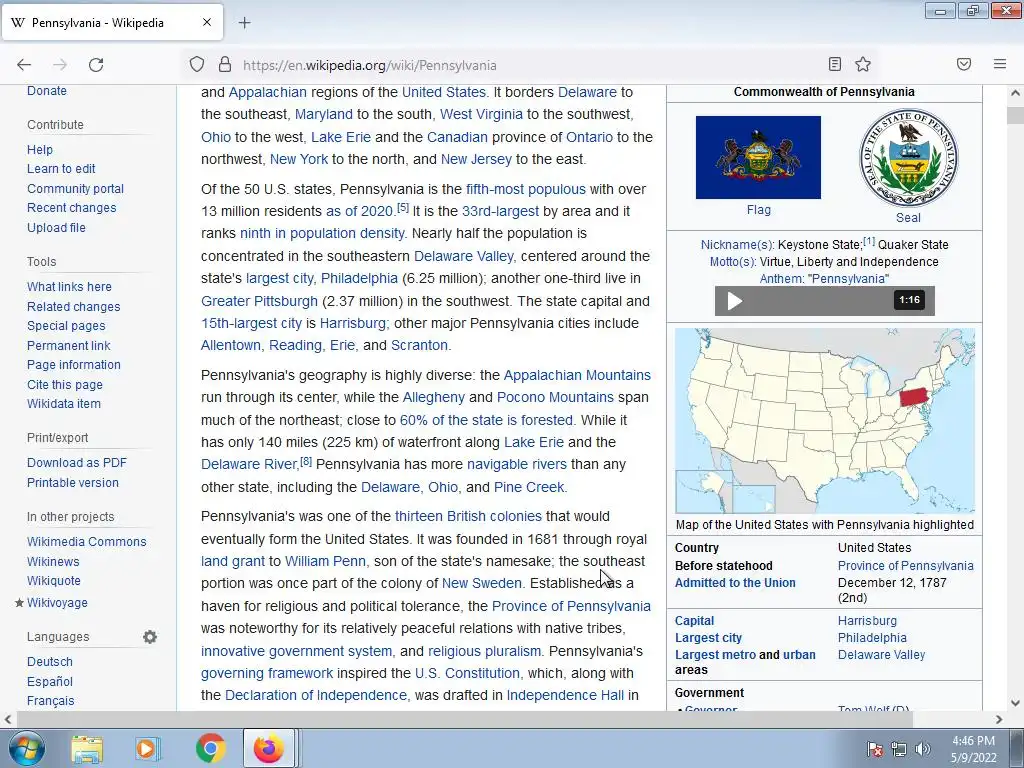Open Firefox application menu
The image size is (1024, 768).
click(1000, 64)
